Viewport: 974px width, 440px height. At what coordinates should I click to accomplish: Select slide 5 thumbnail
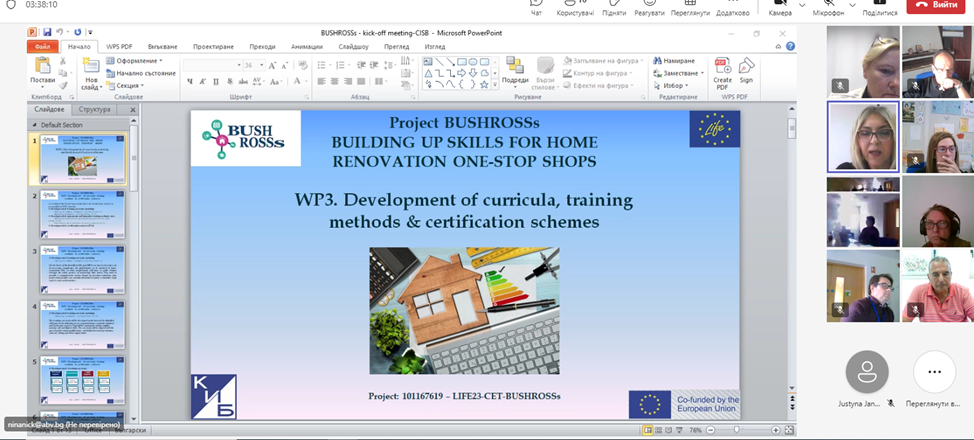point(83,380)
